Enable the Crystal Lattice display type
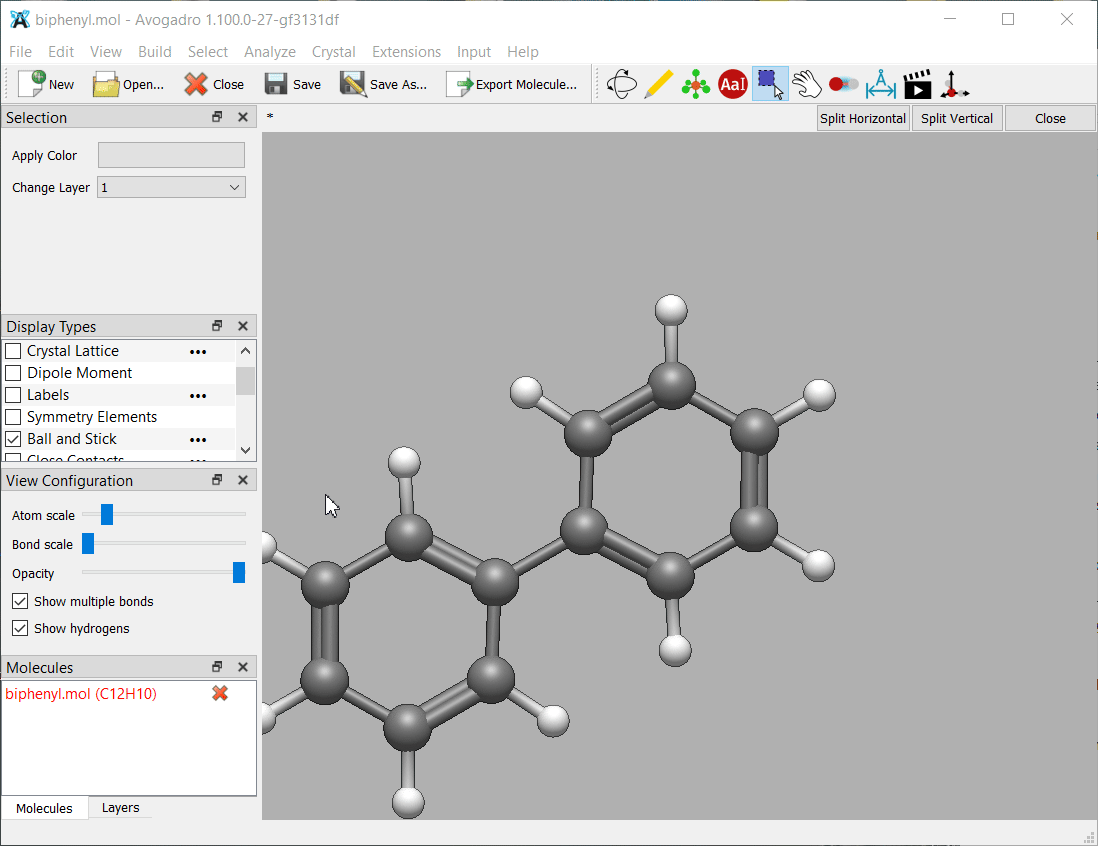 (13, 351)
